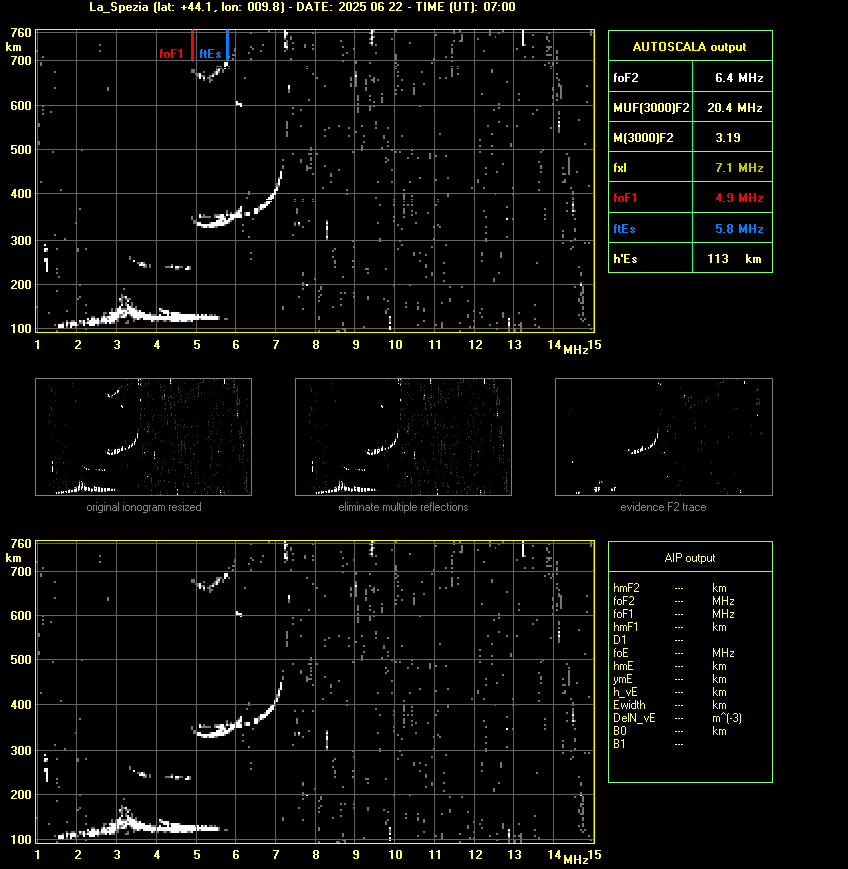
Task: Click the red foF1 marker line
Action: click(192, 45)
